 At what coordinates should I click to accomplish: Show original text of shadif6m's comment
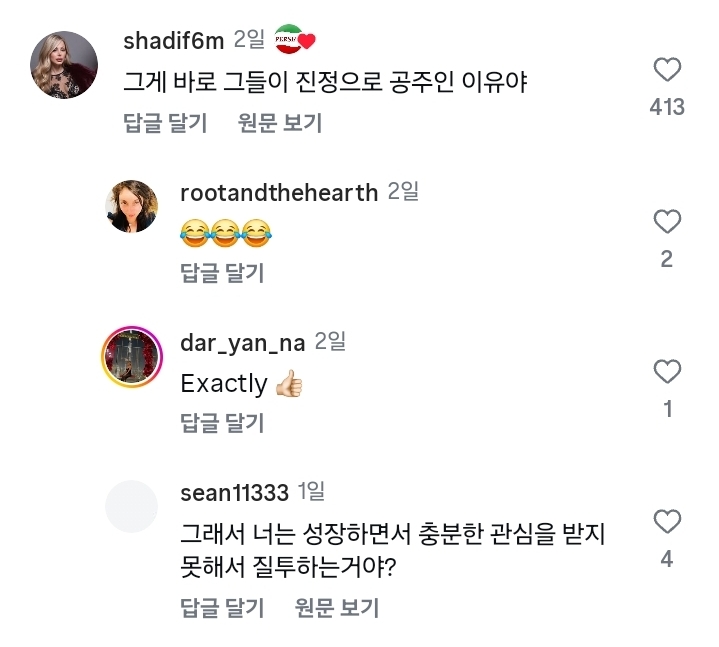pos(280,123)
